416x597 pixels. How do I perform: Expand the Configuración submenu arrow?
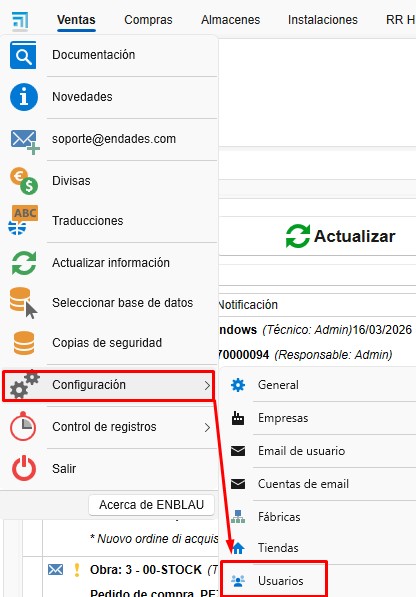pos(207,385)
